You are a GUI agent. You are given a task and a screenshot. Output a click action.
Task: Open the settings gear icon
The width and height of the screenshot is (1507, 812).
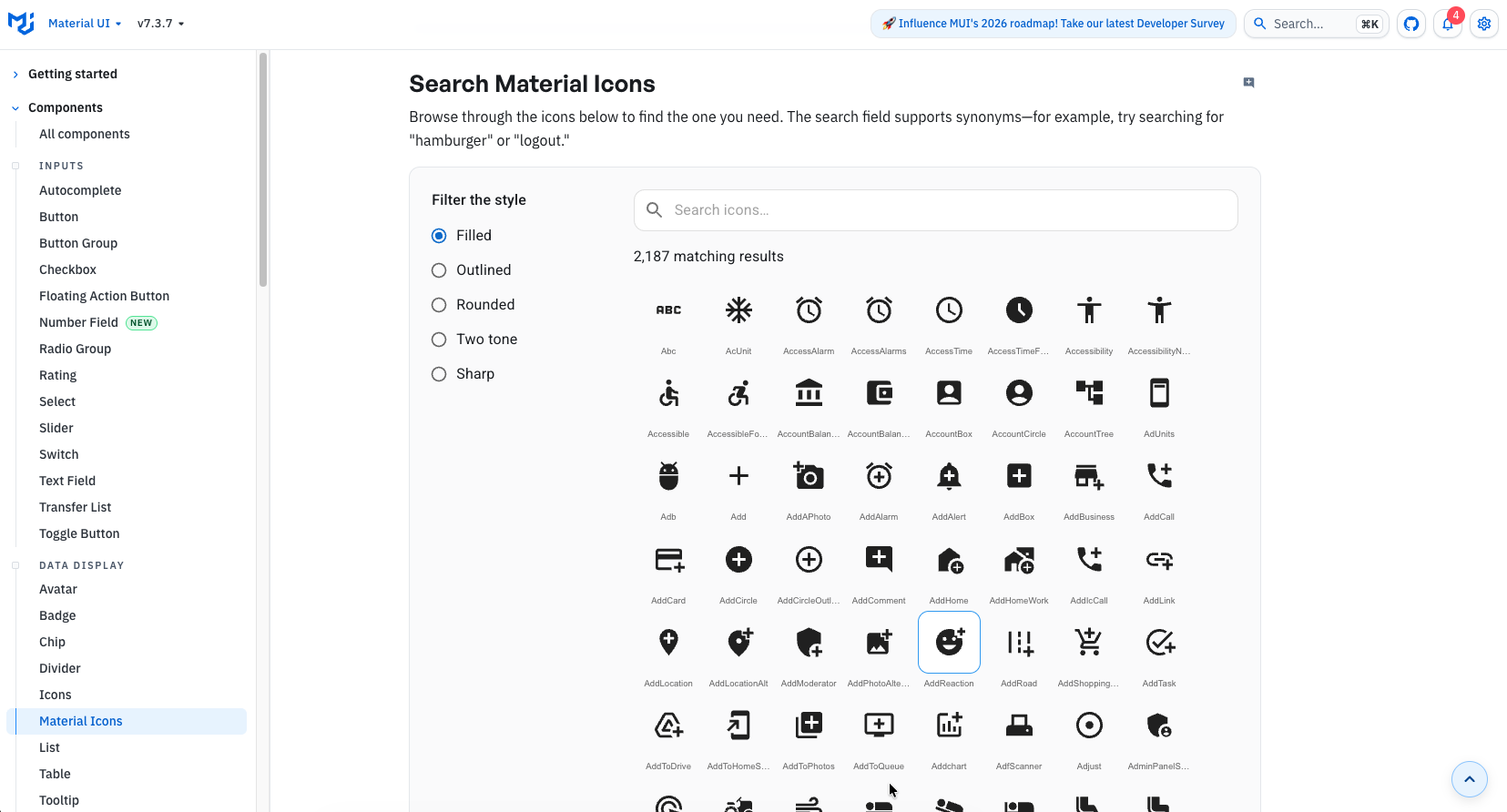coord(1484,24)
